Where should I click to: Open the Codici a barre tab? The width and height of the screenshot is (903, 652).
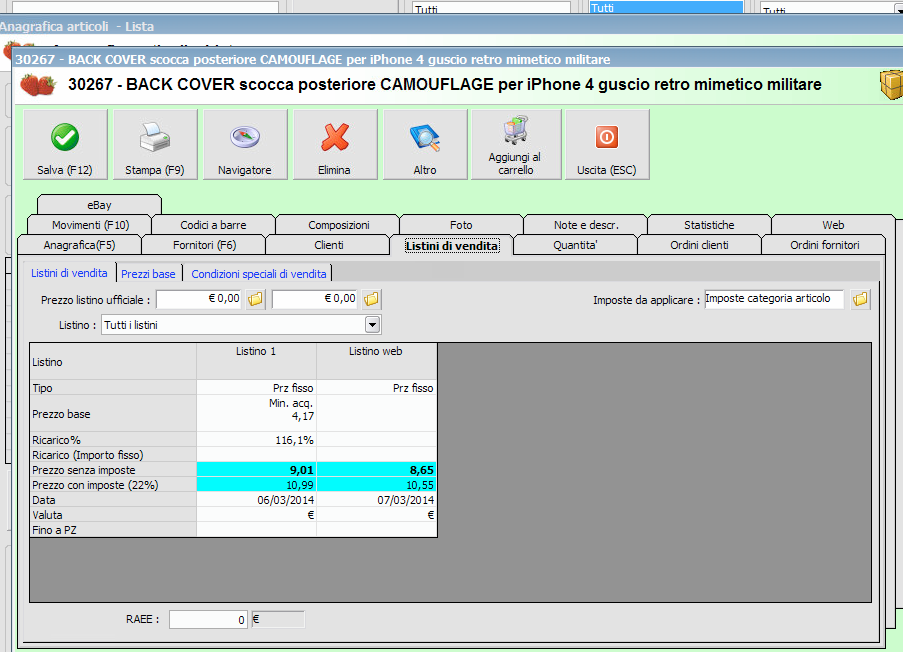(x=213, y=225)
